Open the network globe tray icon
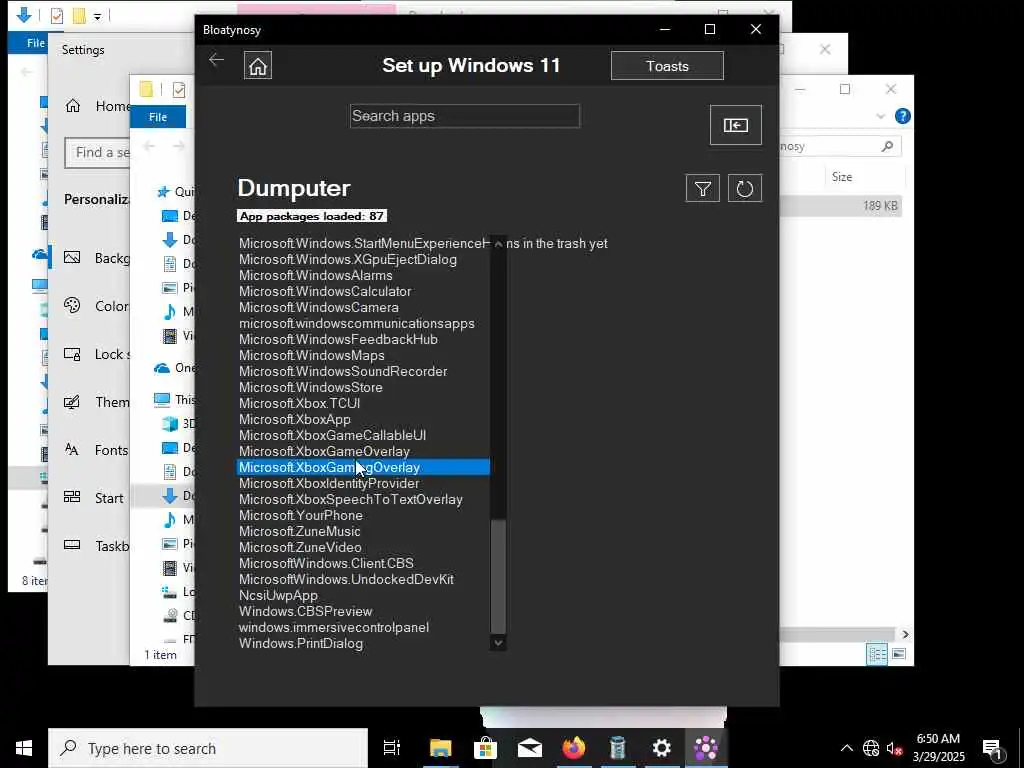The image size is (1024, 768). (x=871, y=748)
